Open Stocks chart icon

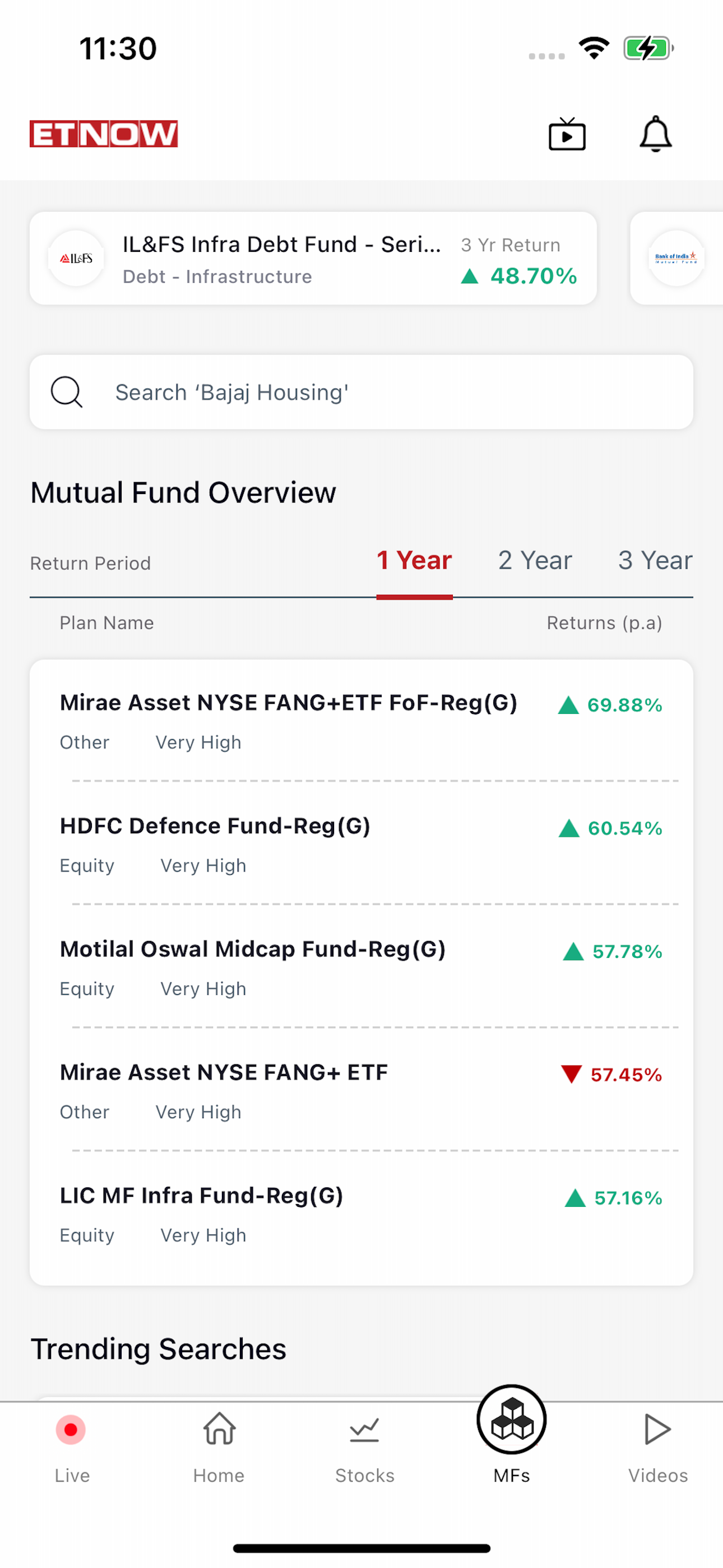point(364,1429)
